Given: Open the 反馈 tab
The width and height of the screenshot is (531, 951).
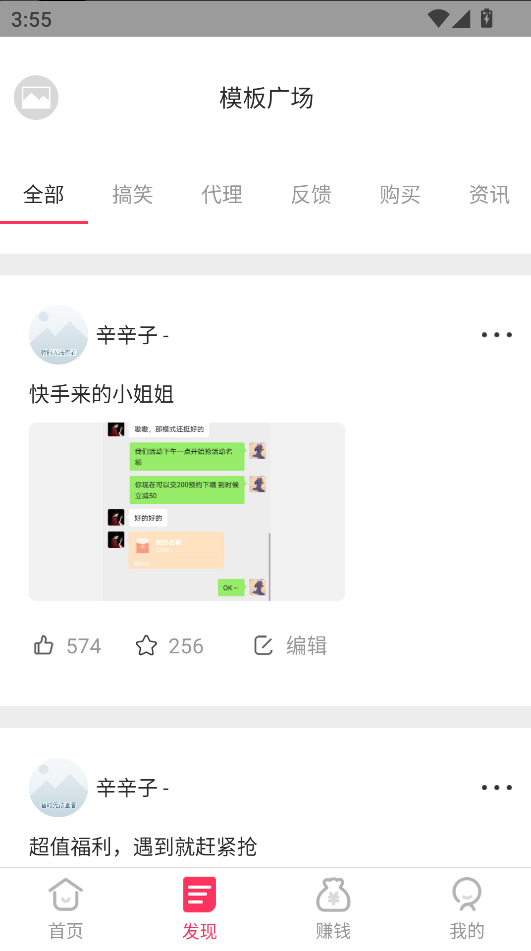Looking at the screenshot, I should tap(311, 195).
